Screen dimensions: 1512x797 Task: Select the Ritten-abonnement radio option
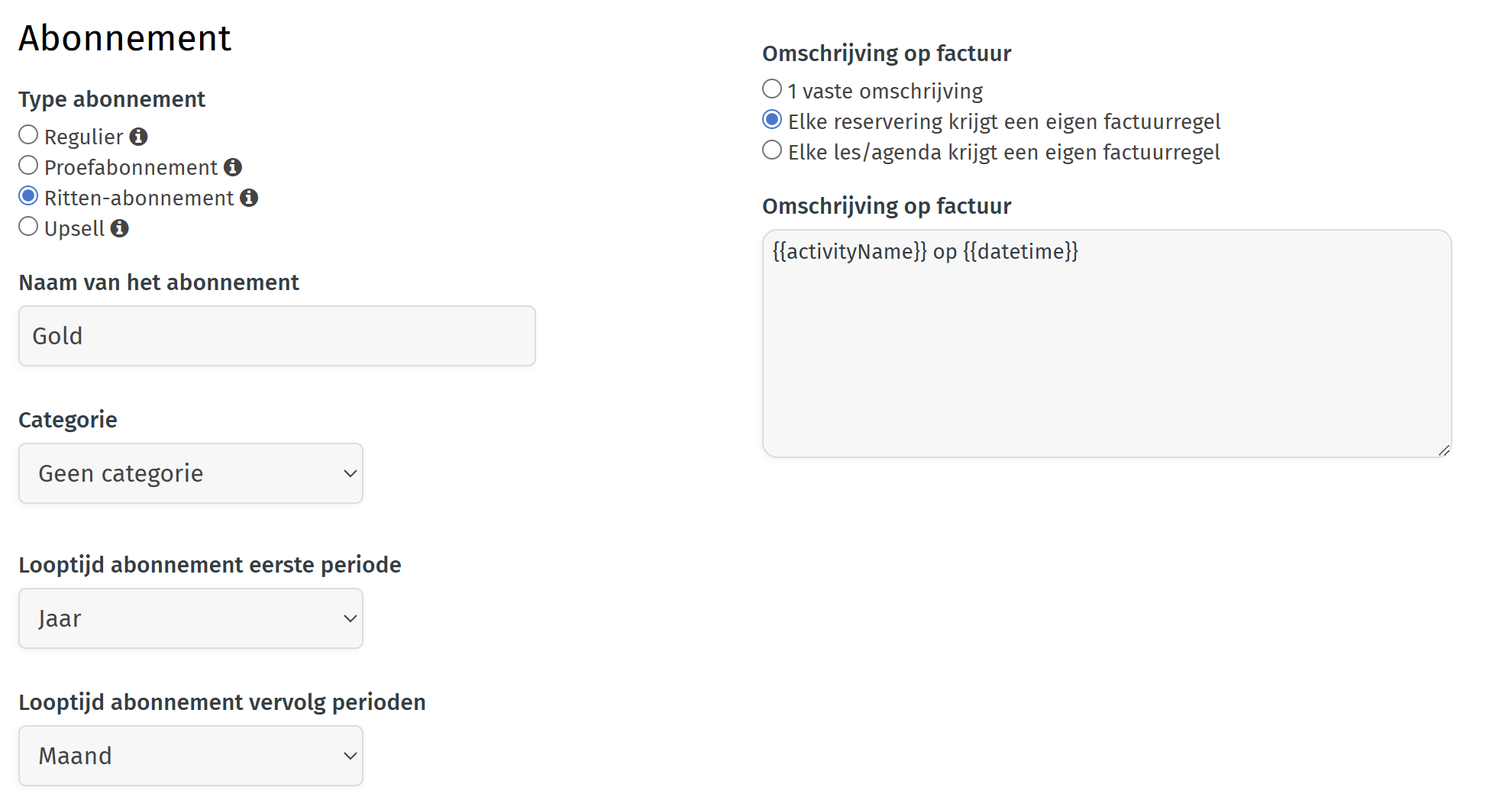(28, 196)
